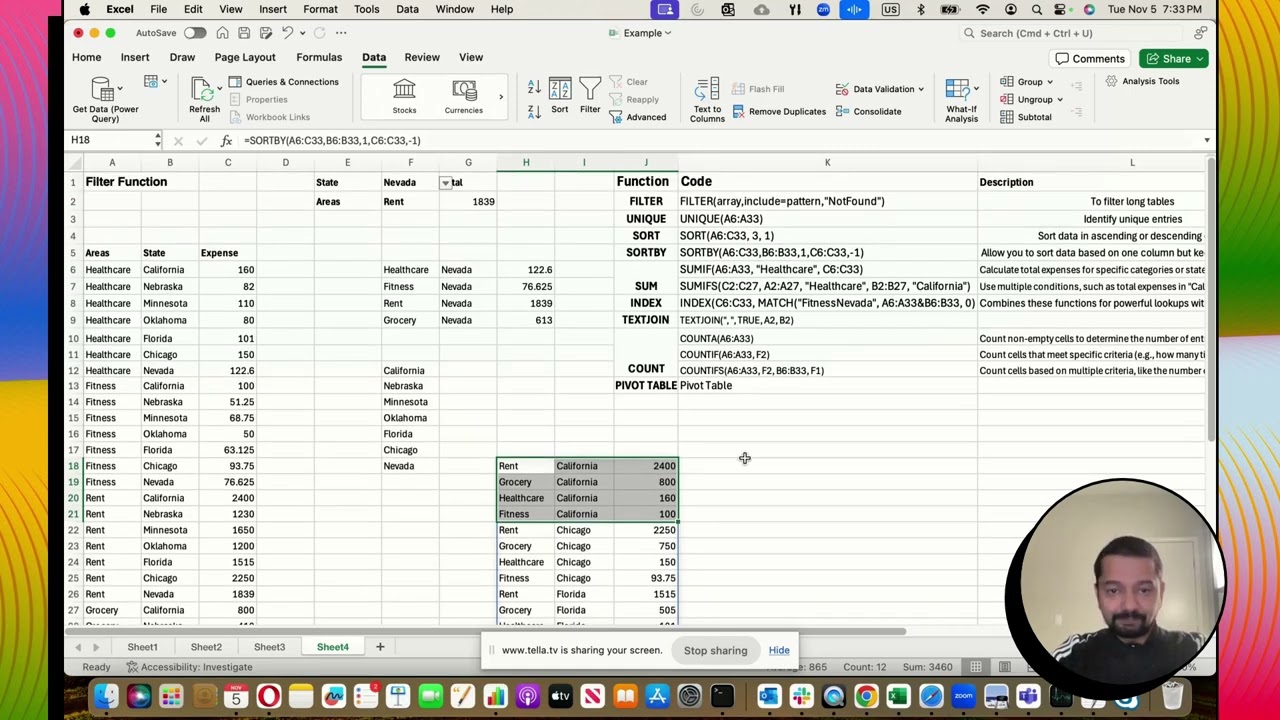The height and width of the screenshot is (720, 1280).
Task: Expand the data types gallery arrow
Action: pos(501,98)
